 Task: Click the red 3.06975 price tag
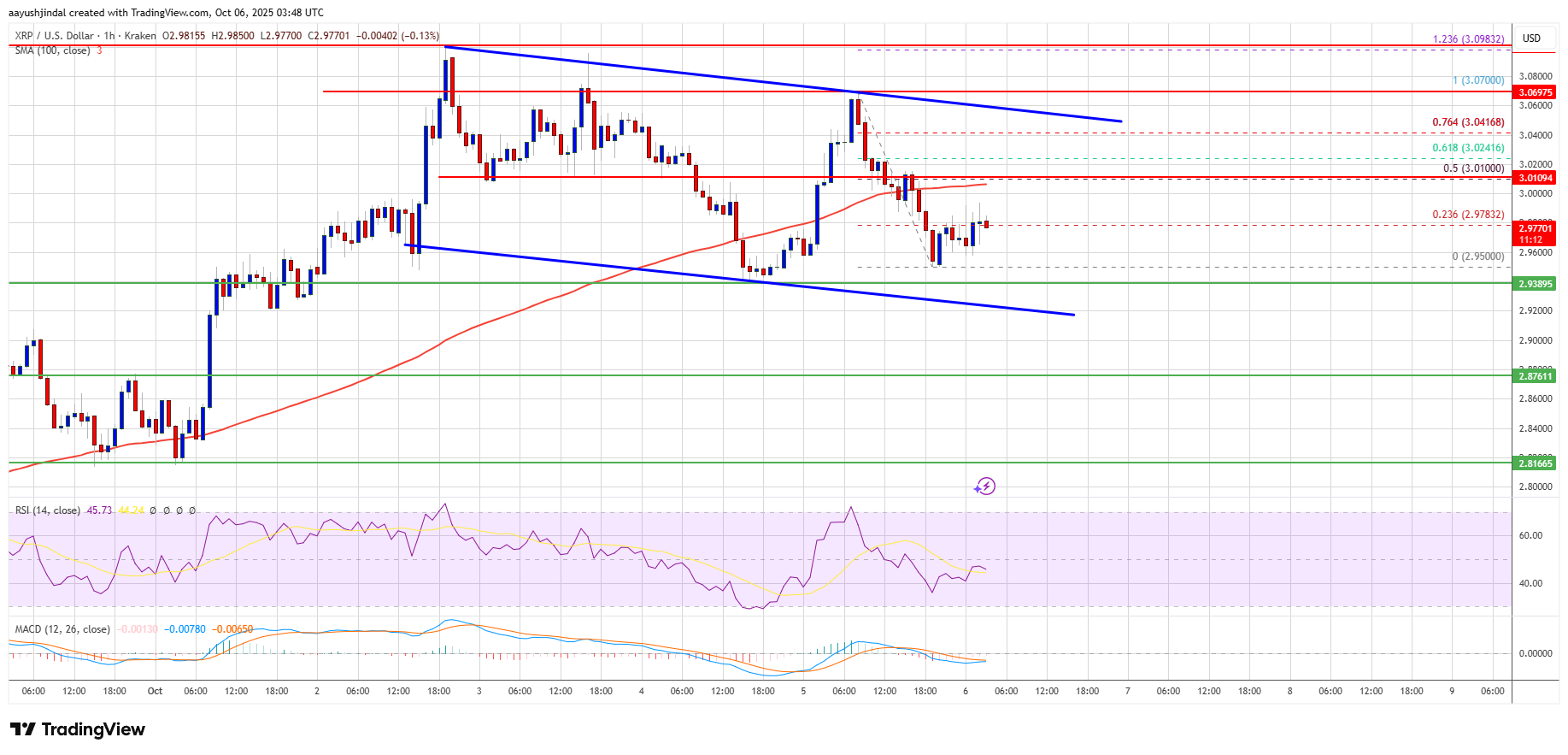[x=1535, y=92]
